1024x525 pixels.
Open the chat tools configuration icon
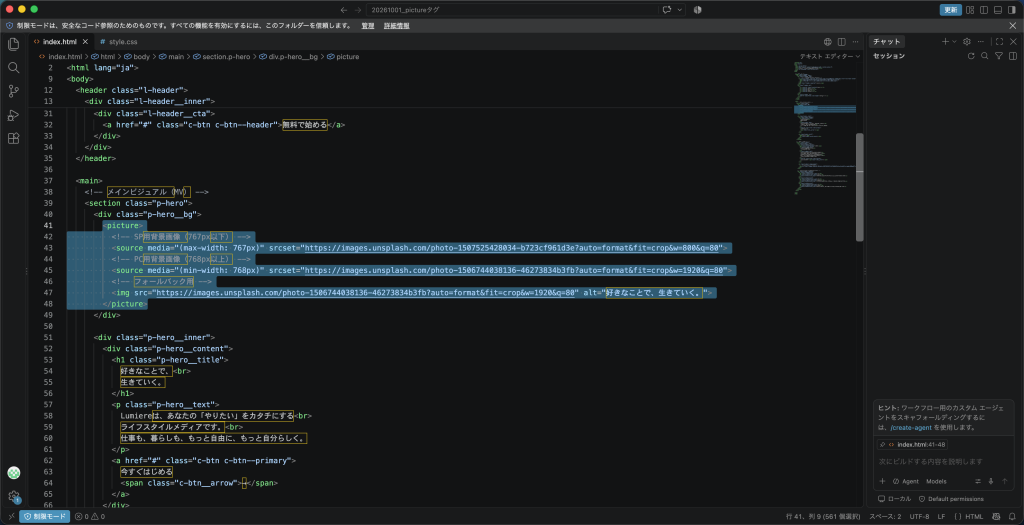[978, 481]
